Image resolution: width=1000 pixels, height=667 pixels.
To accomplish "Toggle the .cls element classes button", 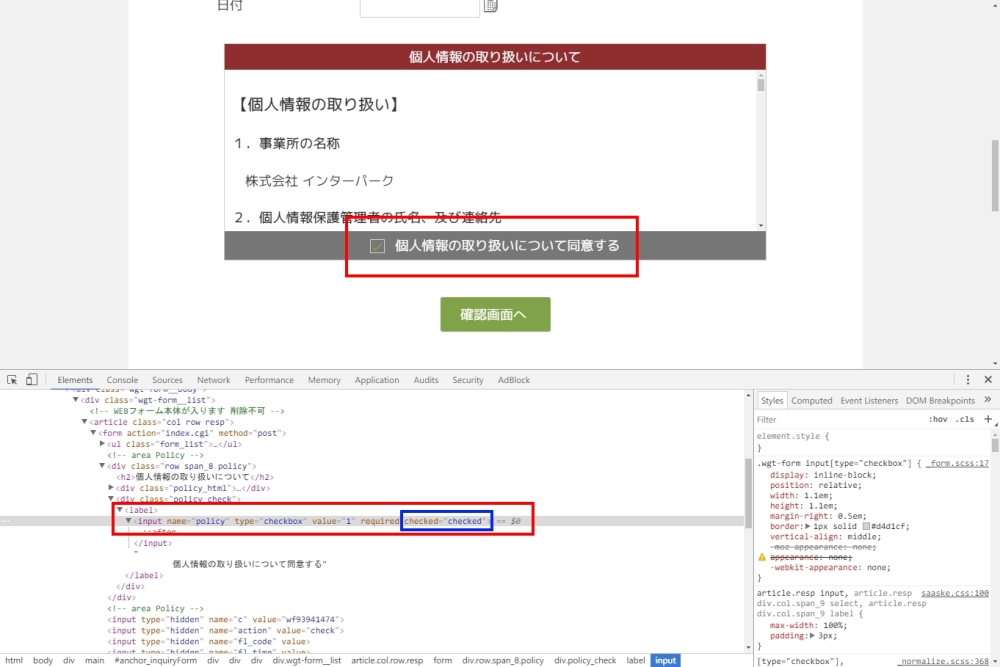I will click(966, 420).
